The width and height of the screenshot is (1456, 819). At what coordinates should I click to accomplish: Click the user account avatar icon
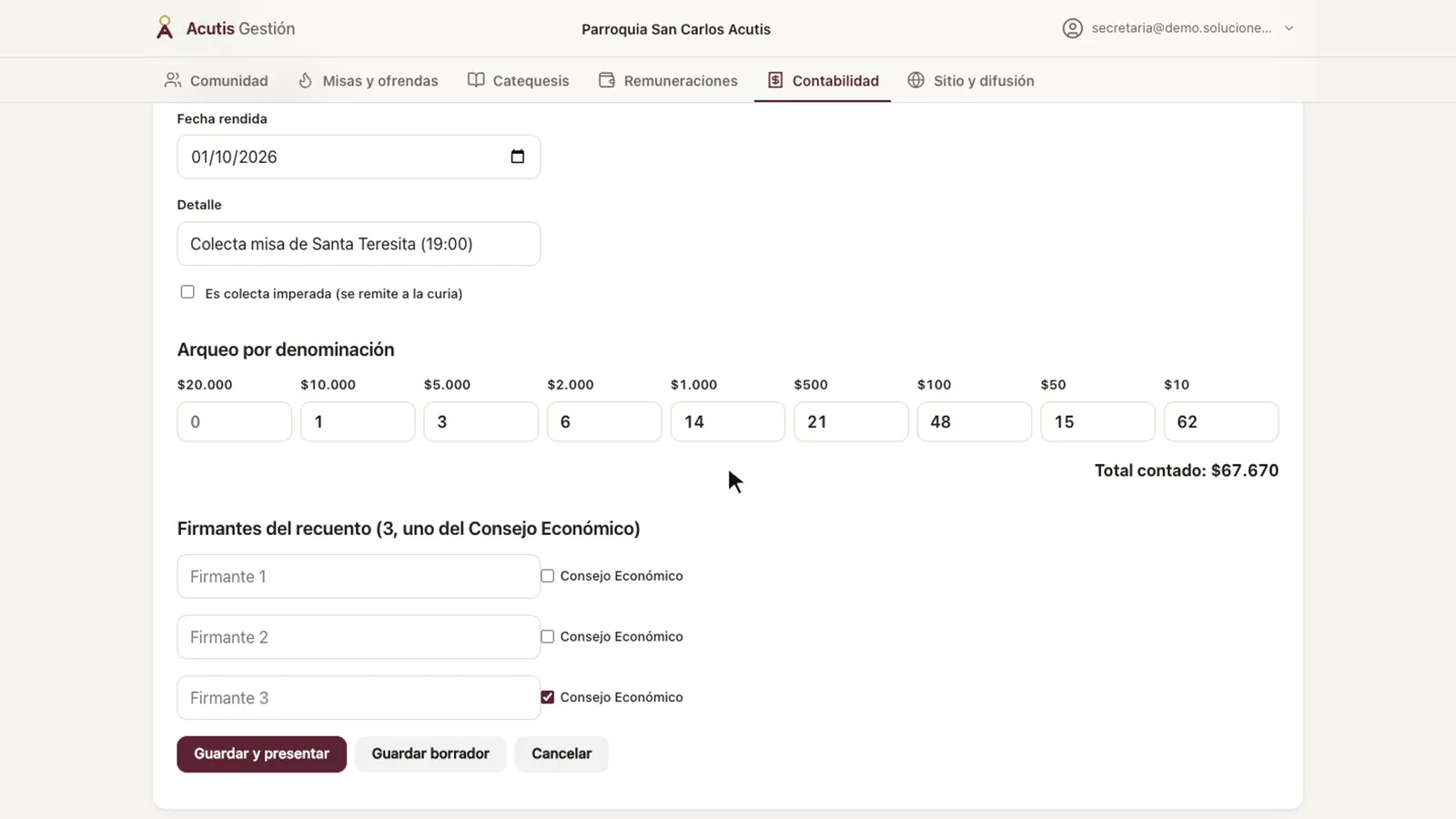click(1073, 28)
